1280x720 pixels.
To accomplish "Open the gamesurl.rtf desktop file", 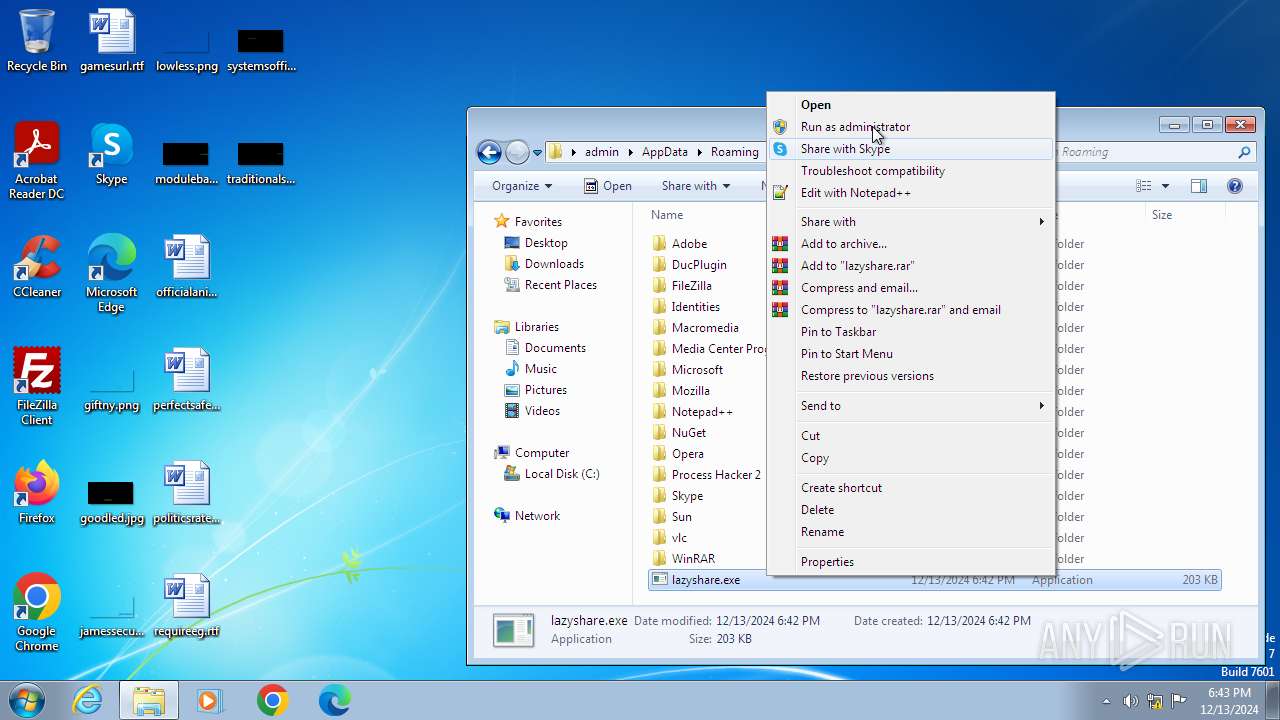I will 111,41.
